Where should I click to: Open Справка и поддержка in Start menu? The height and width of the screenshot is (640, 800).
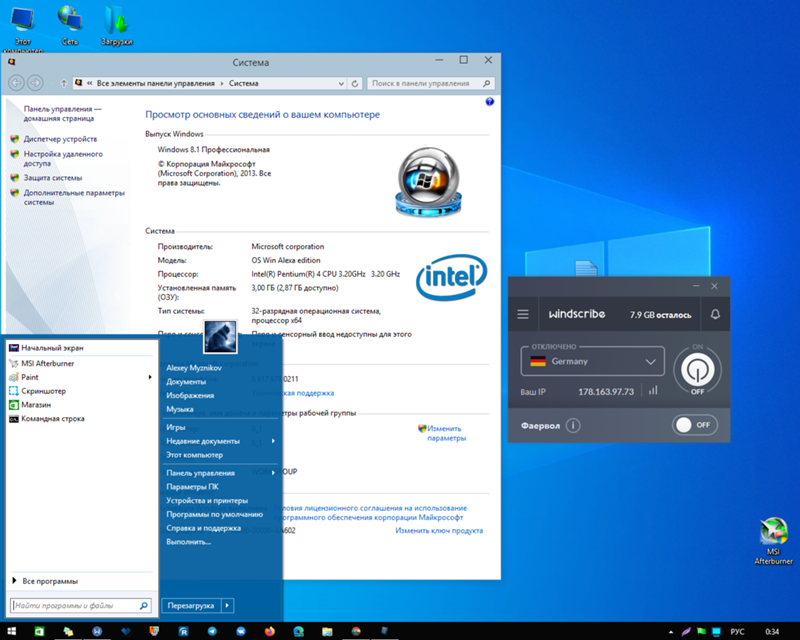click(204, 528)
